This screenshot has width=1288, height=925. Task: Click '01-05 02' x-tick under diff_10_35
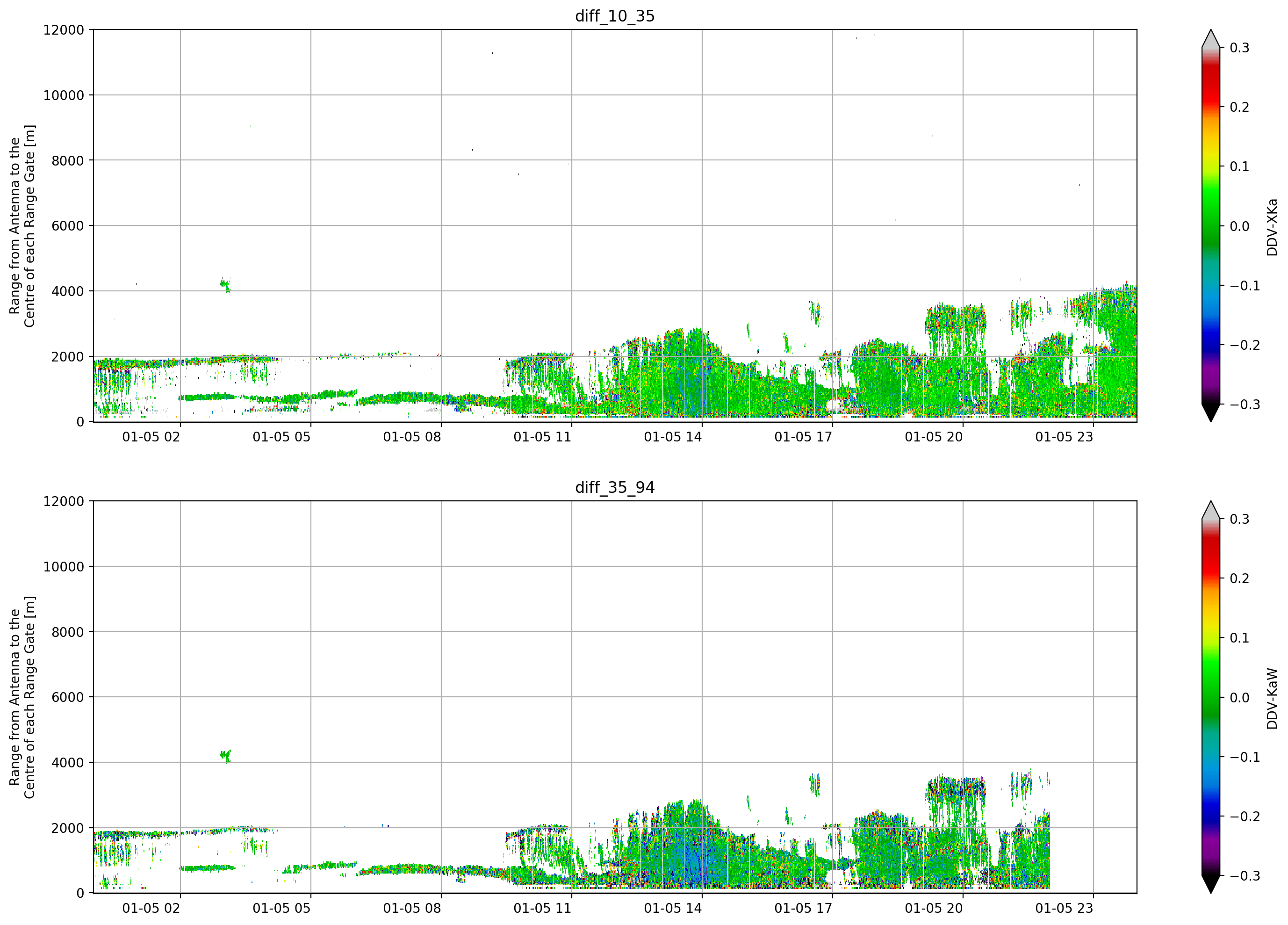coord(151,437)
